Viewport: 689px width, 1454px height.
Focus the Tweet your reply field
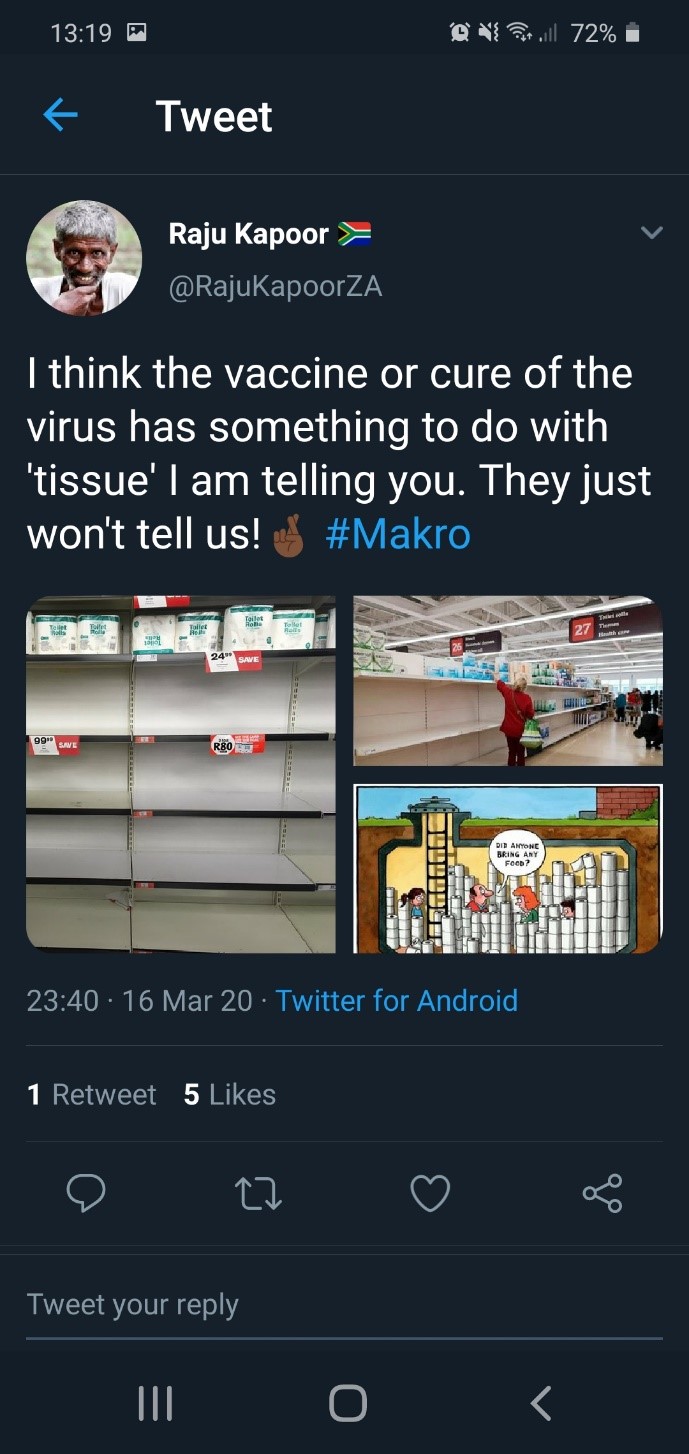344,1305
